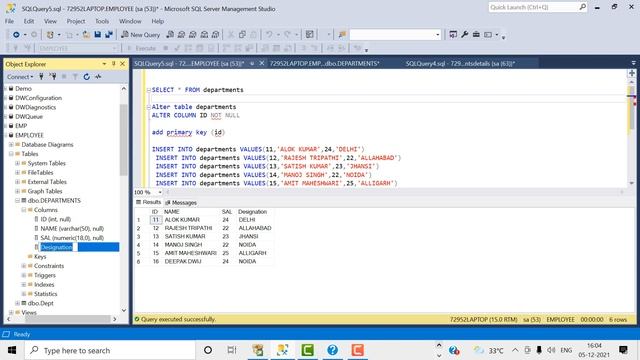The image size is (640, 360).
Task: Open the Project menu
Action: [76, 21]
